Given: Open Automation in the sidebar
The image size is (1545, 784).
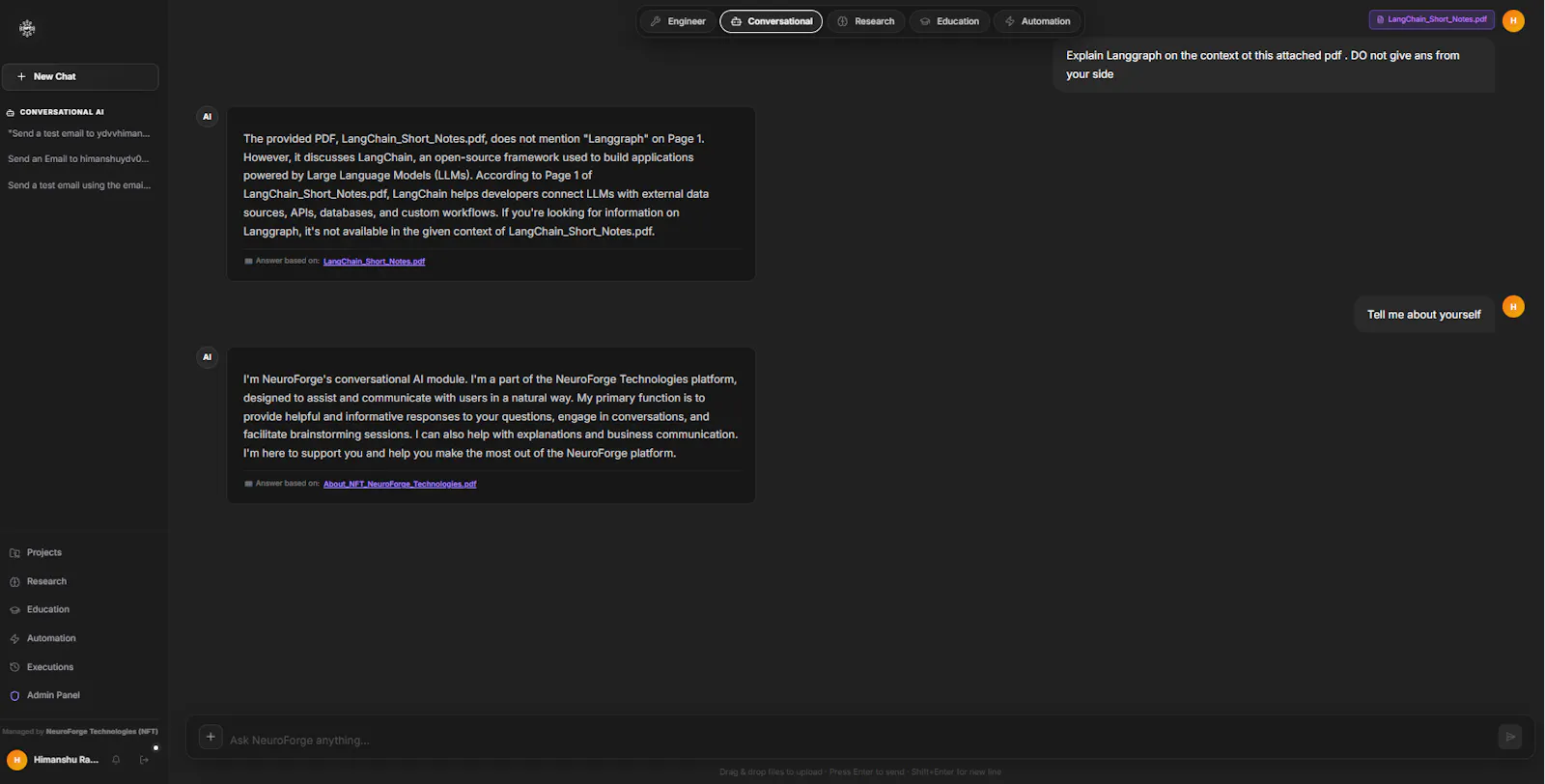Looking at the screenshot, I should [50, 638].
